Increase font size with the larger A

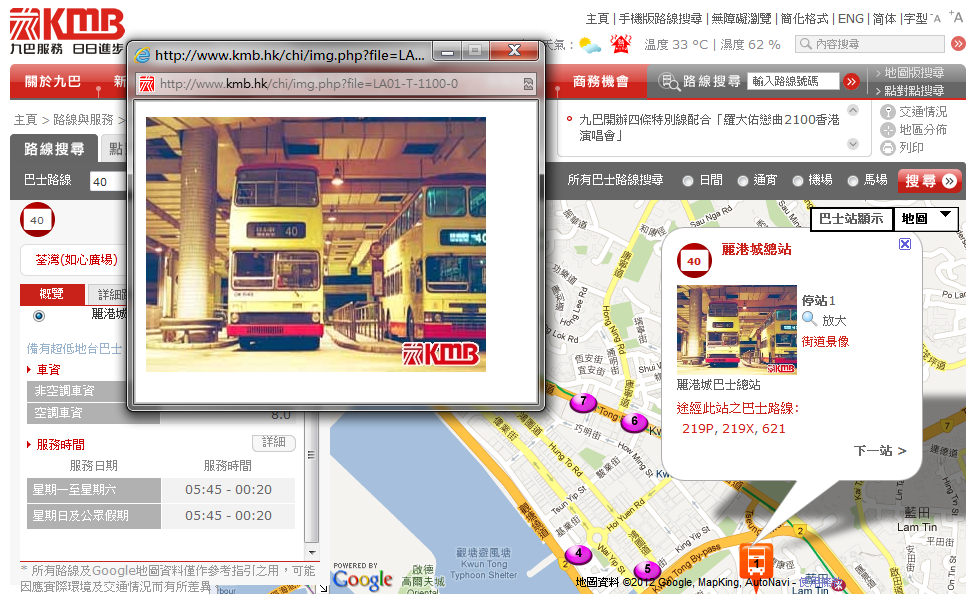(957, 17)
